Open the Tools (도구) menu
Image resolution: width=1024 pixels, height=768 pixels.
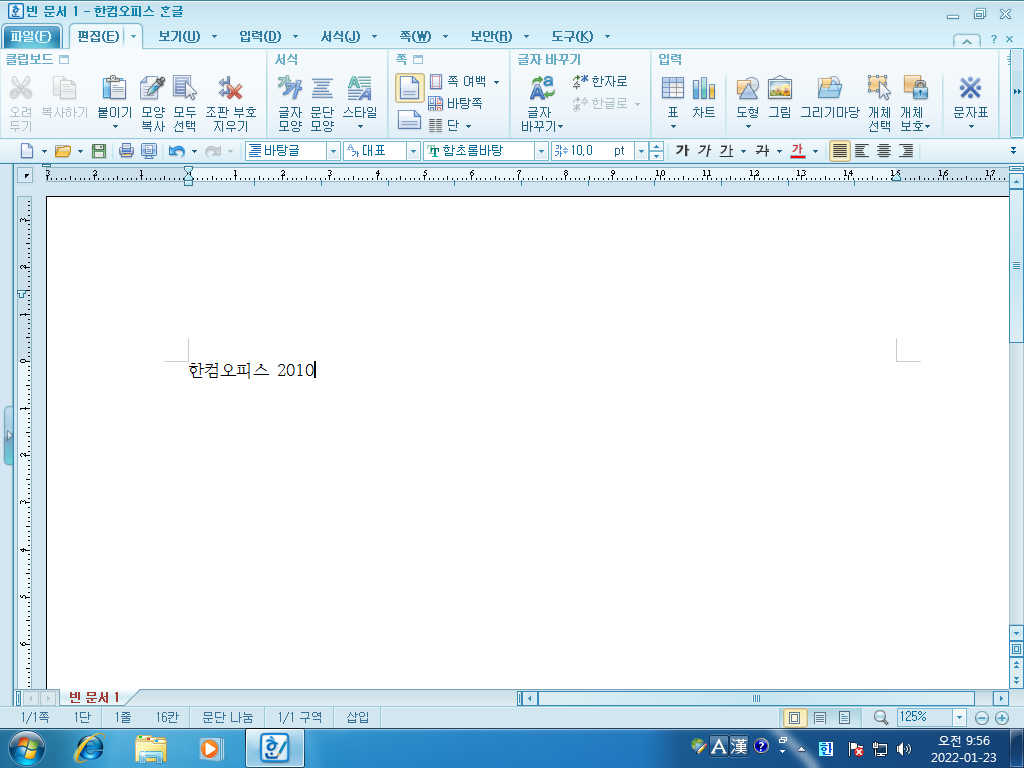[x=572, y=37]
